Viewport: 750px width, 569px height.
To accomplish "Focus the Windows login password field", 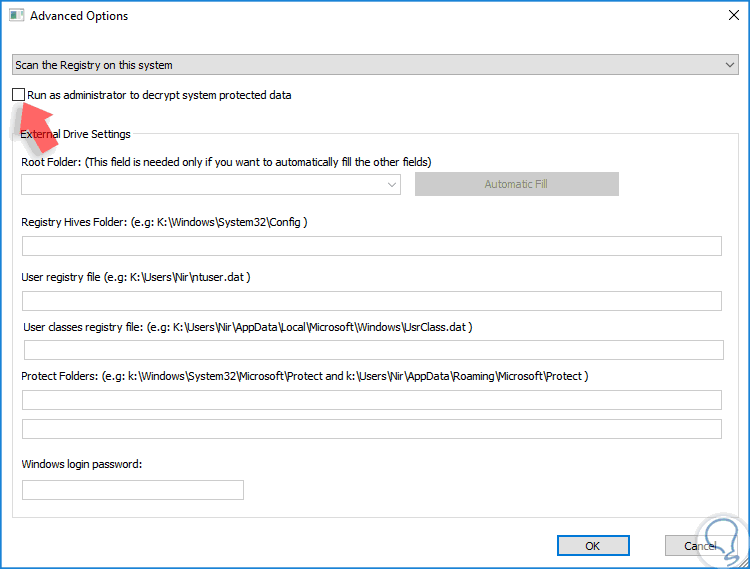I will [132, 490].
